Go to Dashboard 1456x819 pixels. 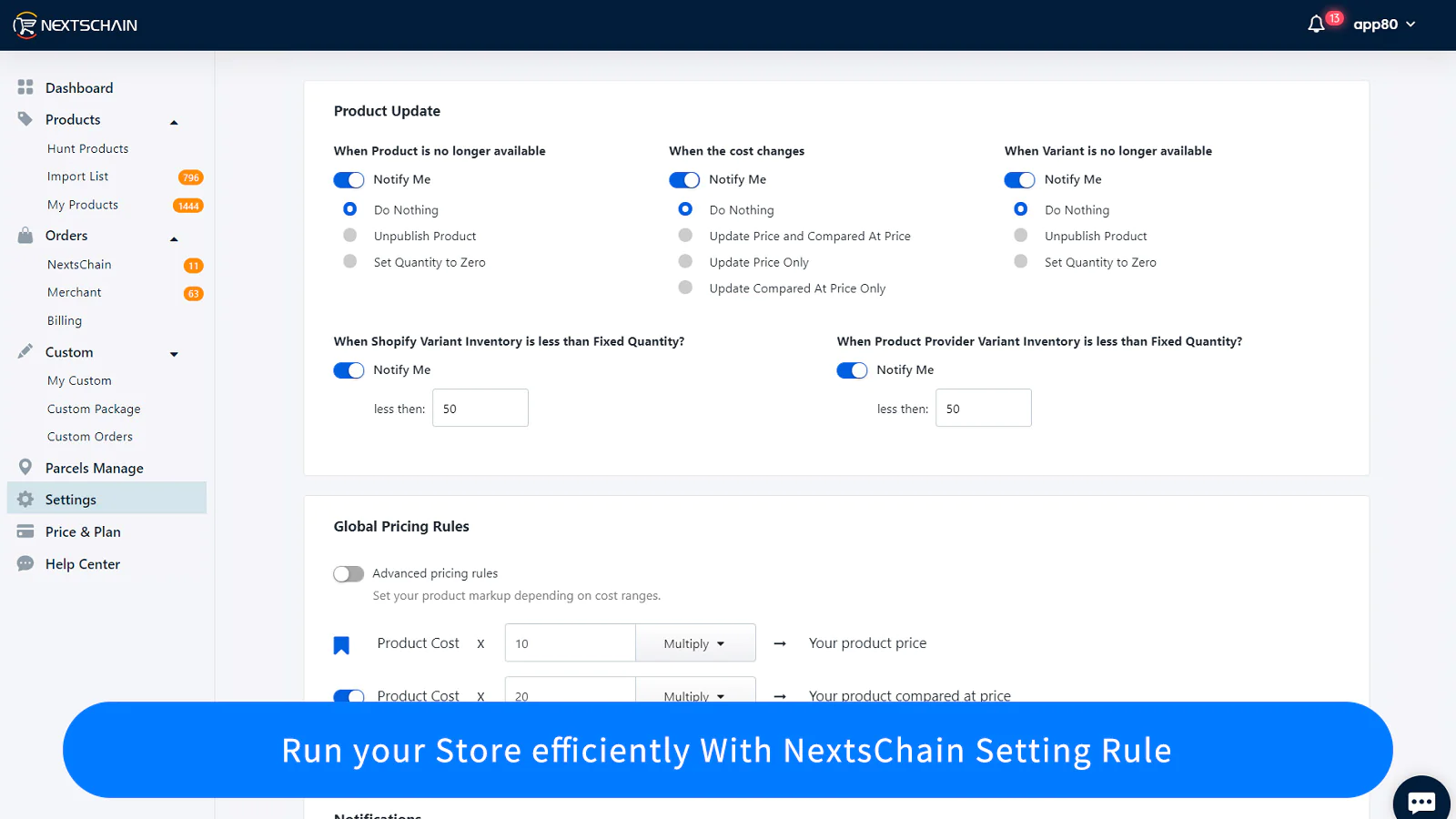click(79, 87)
